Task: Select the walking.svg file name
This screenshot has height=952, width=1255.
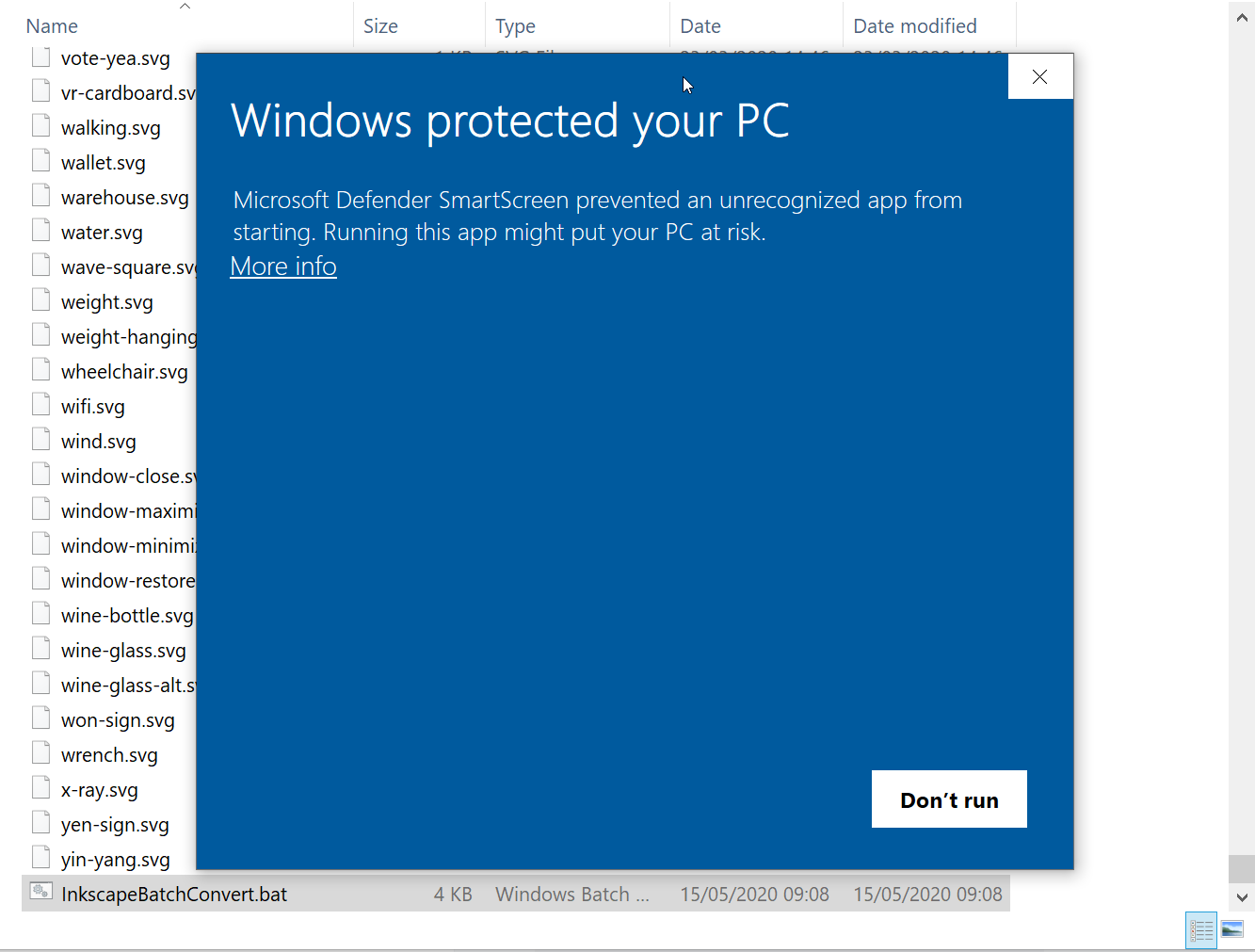Action: (x=111, y=128)
